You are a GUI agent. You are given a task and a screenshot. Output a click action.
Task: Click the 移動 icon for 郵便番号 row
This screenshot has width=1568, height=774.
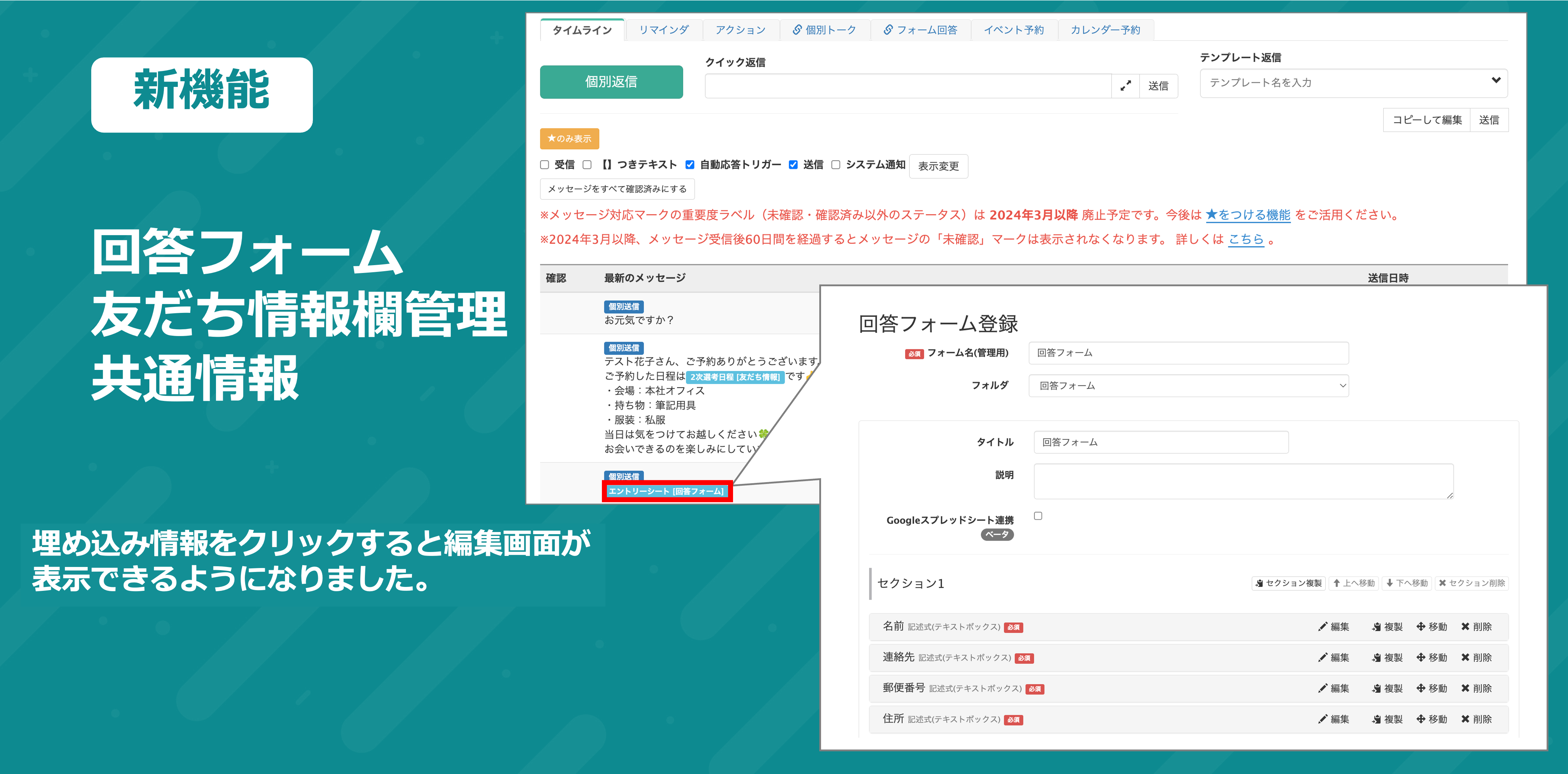pos(1421,688)
